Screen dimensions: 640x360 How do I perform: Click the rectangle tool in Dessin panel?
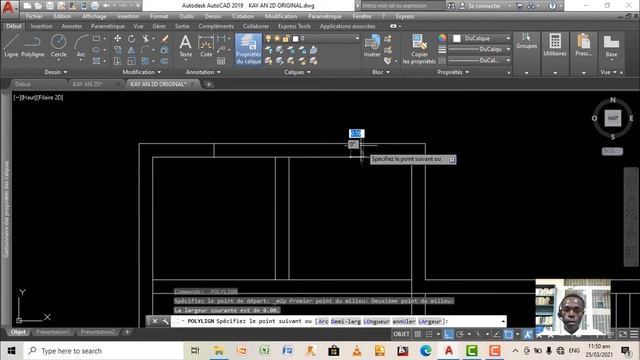96,38
